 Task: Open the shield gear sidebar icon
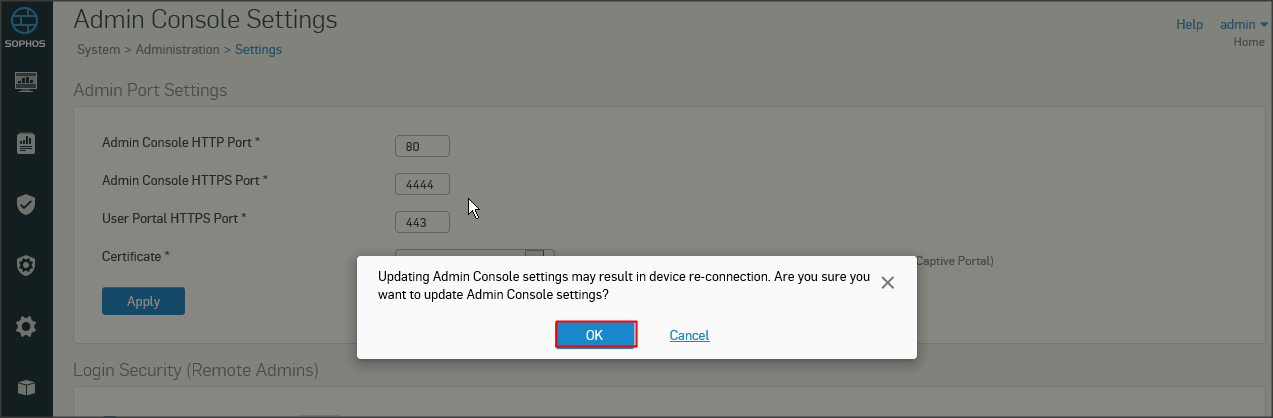coord(26,265)
